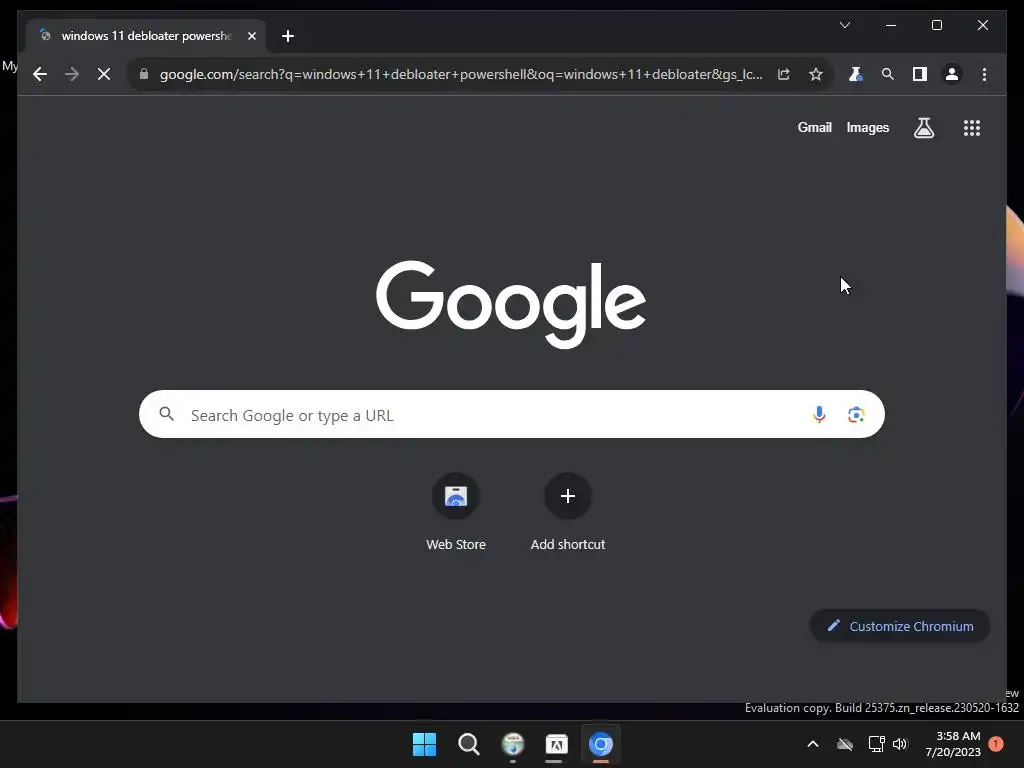Search by image with Google Lens
This screenshot has width=1024, height=768.
856,414
